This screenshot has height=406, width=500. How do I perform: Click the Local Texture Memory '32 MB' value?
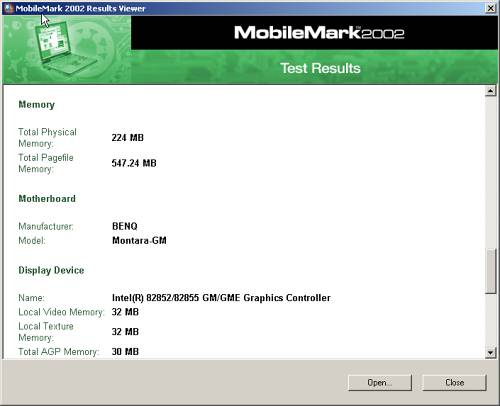pos(125,332)
